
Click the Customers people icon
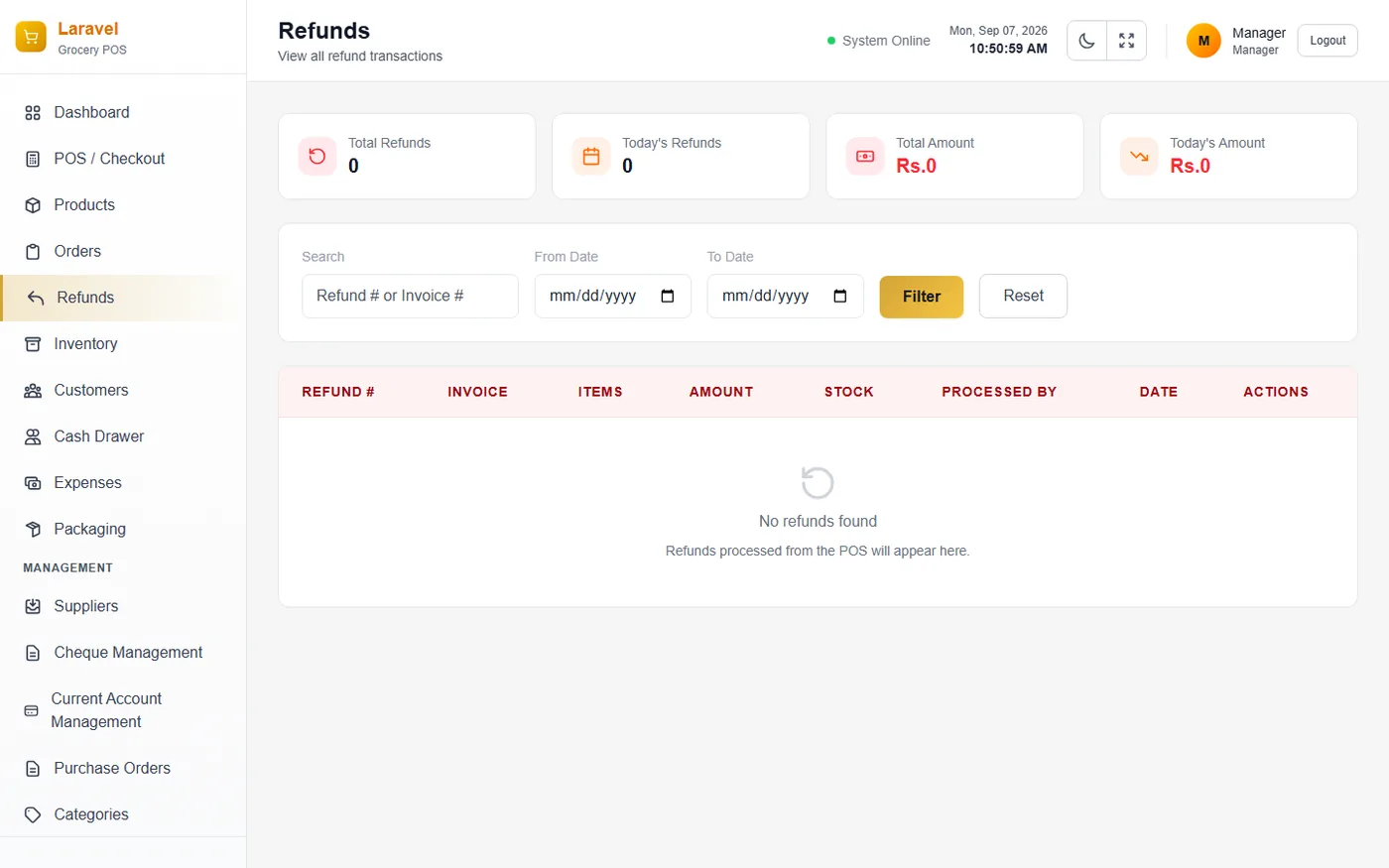[x=33, y=391]
